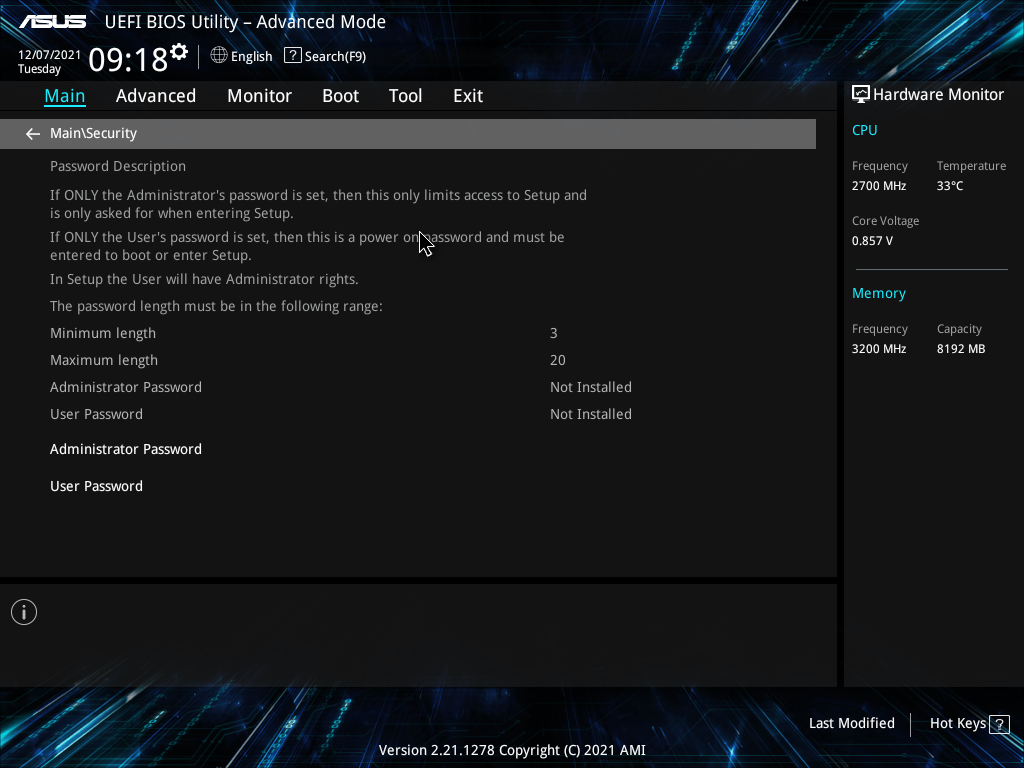The width and height of the screenshot is (1024, 768).
Task: Click memory frequency 3200 MHz
Action: coord(879,349)
